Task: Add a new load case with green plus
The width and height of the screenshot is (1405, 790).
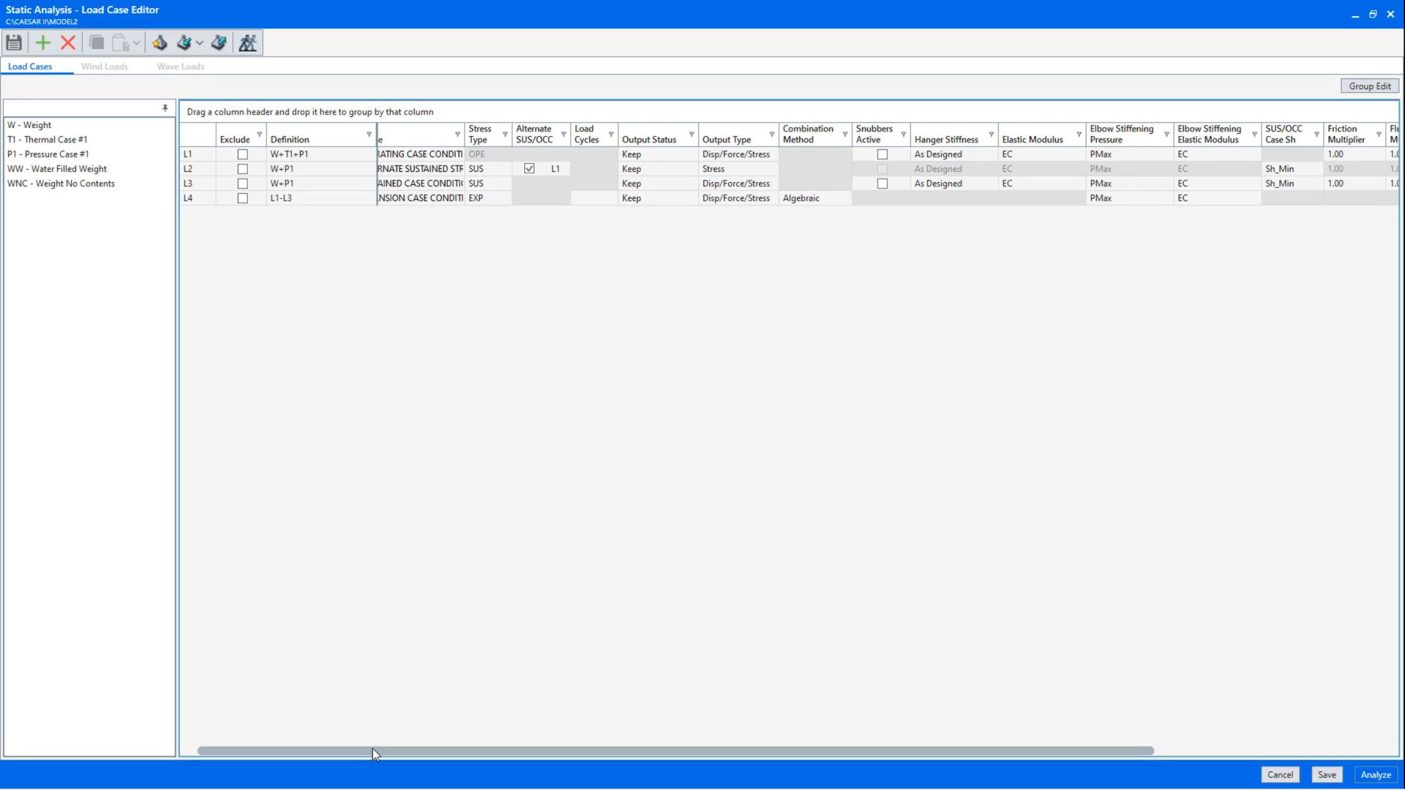Action: point(42,43)
